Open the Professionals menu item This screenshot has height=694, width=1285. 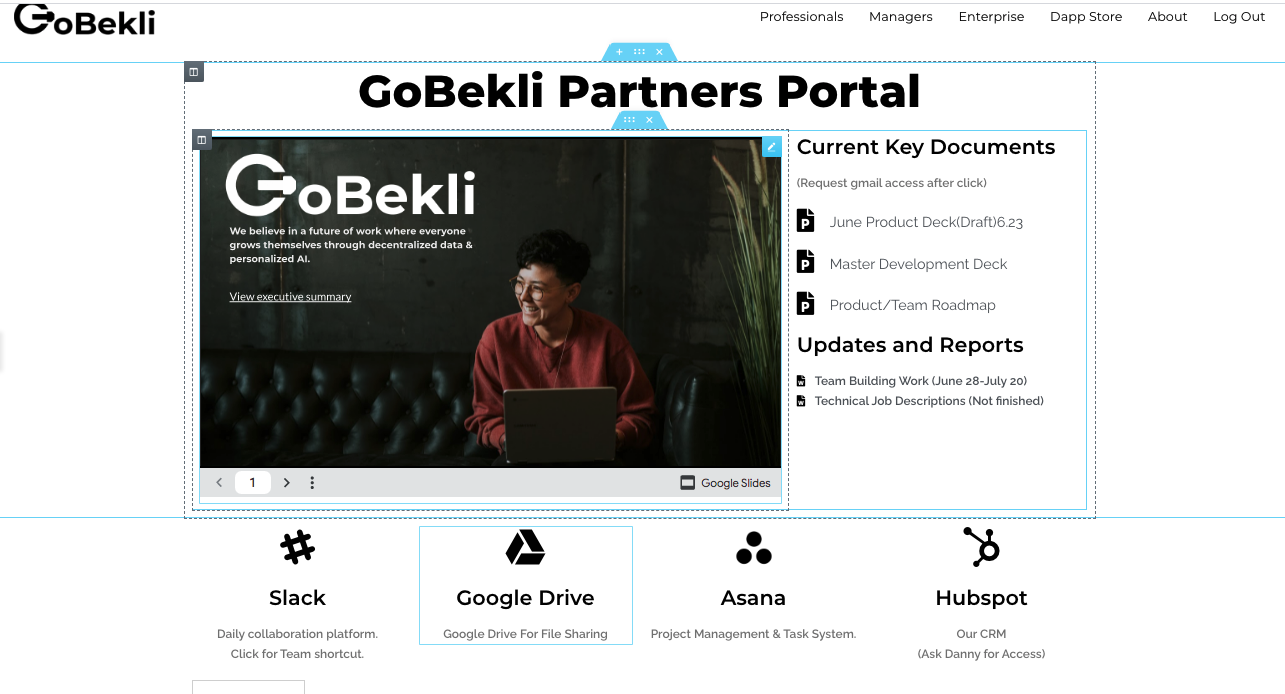[x=801, y=17]
